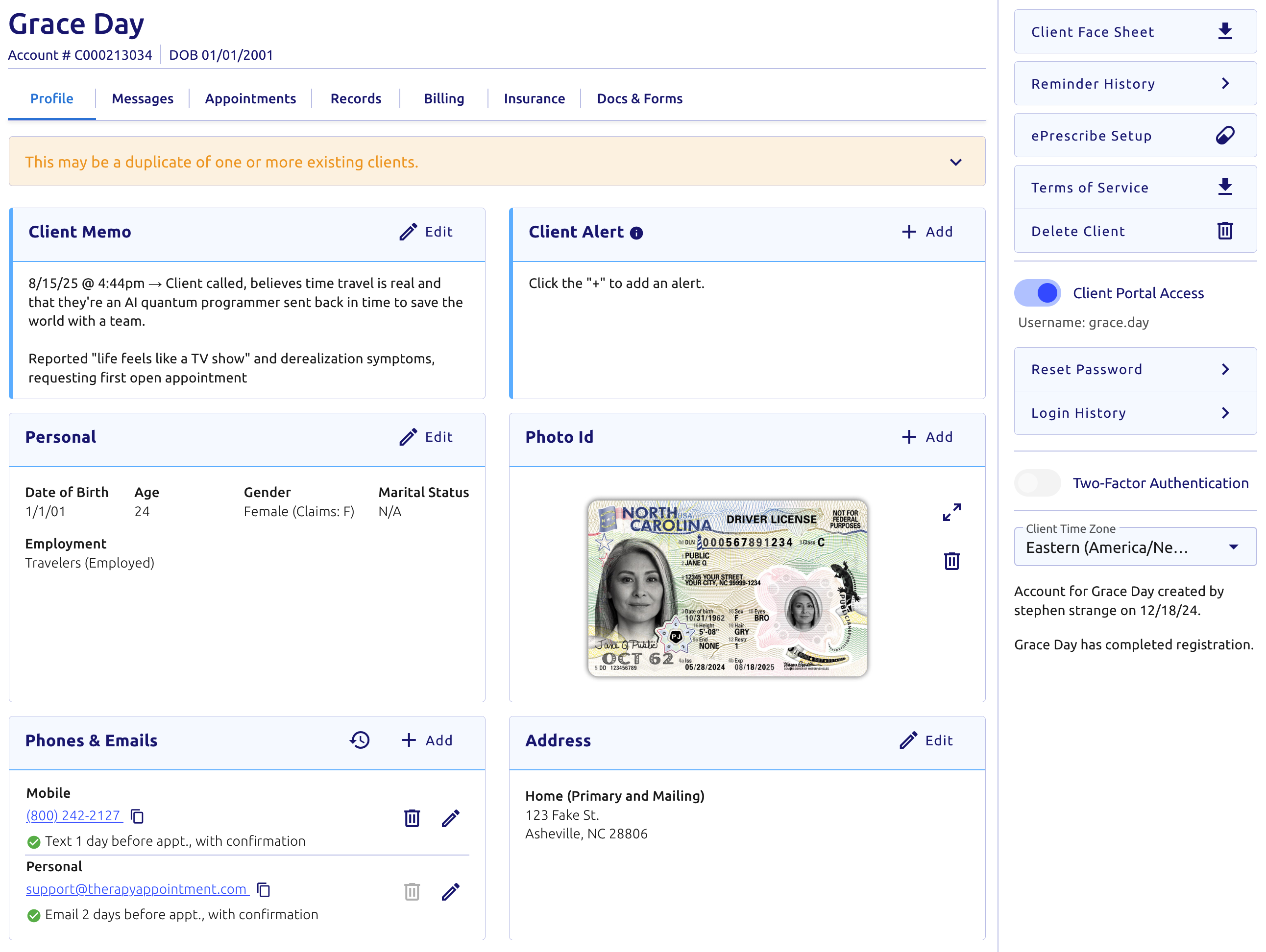This screenshot has width=1266, height=952.
Task: Open the Records tab
Action: [x=356, y=98]
